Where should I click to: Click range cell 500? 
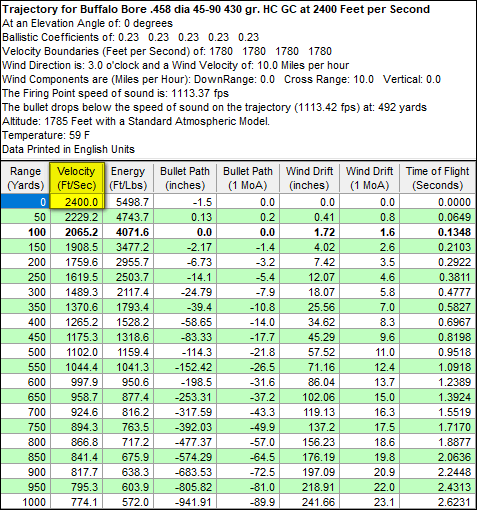click(x=25, y=352)
